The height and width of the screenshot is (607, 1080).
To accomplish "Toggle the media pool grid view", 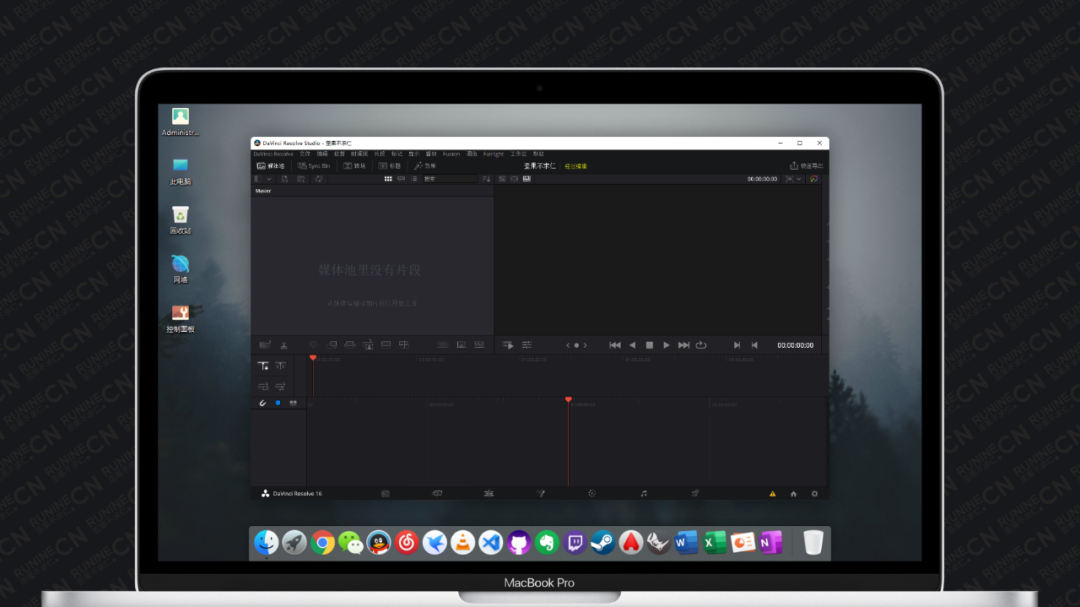I will [x=389, y=178].
